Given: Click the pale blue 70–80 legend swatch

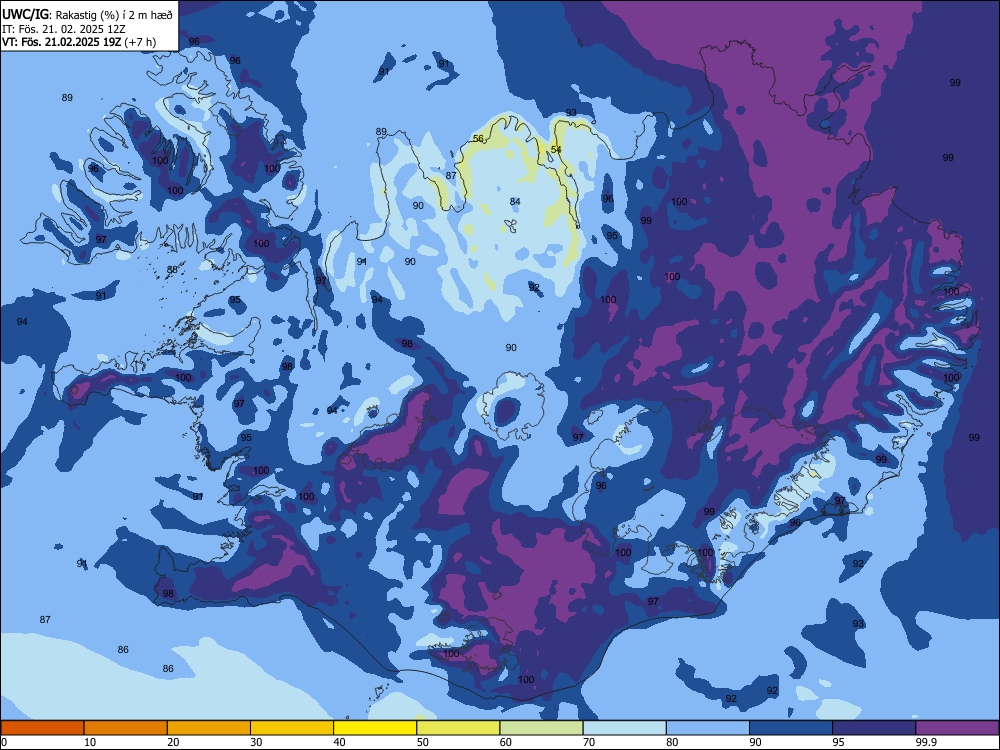Looking at the screenshot, I should point(624,728).
